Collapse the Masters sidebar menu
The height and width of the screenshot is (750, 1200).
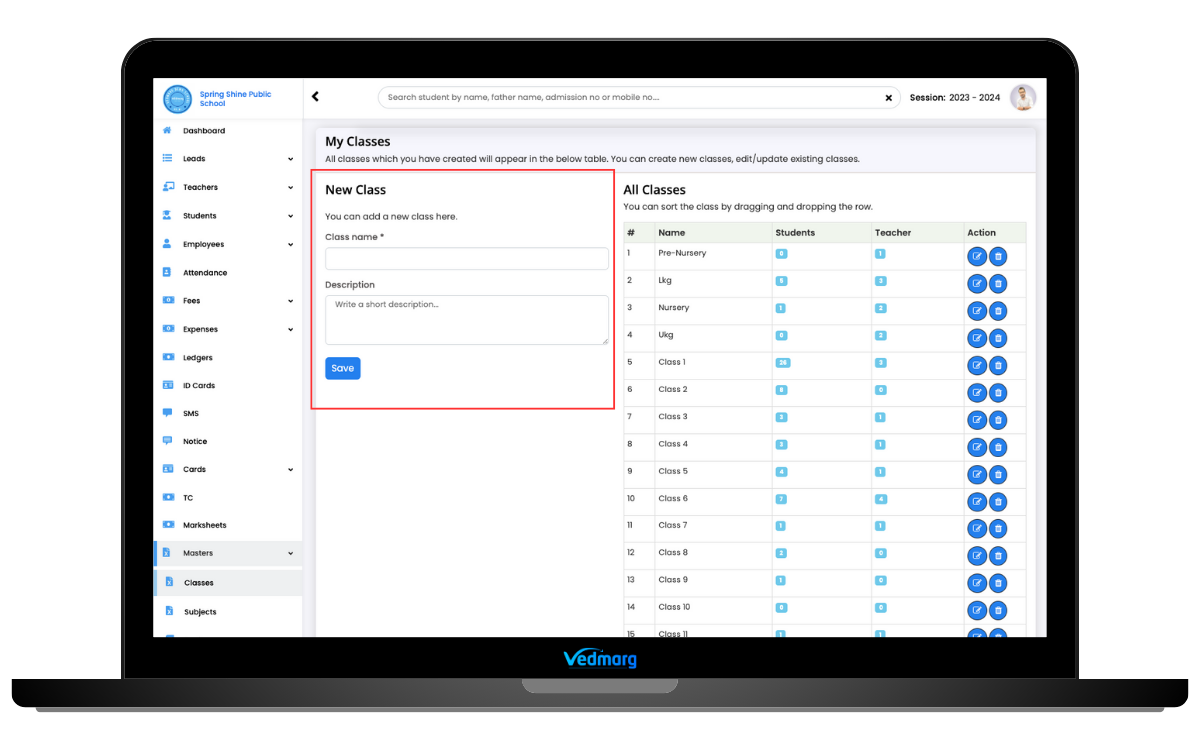(290, 553)
